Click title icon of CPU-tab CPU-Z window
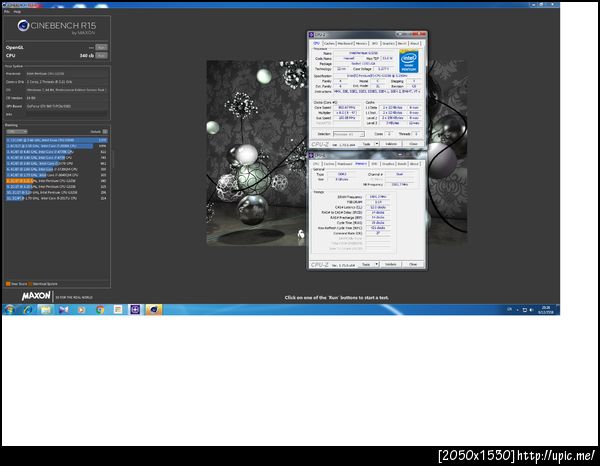600x466 pixels. click(311, 35)
